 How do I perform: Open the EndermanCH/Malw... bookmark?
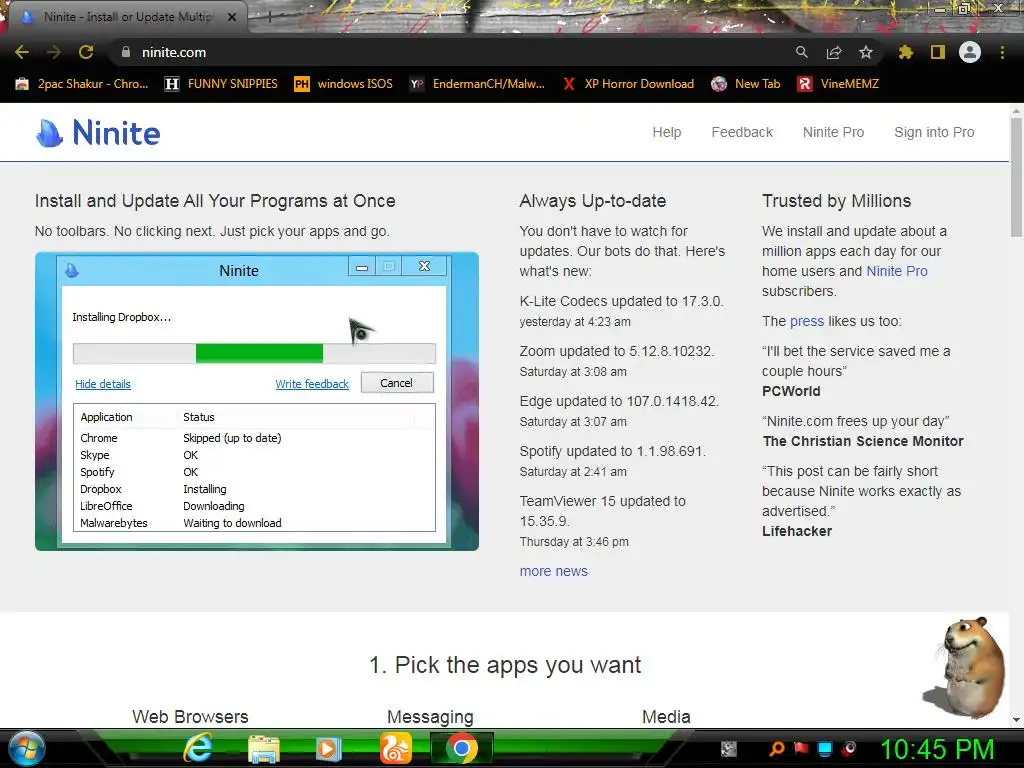pos(477,84)
